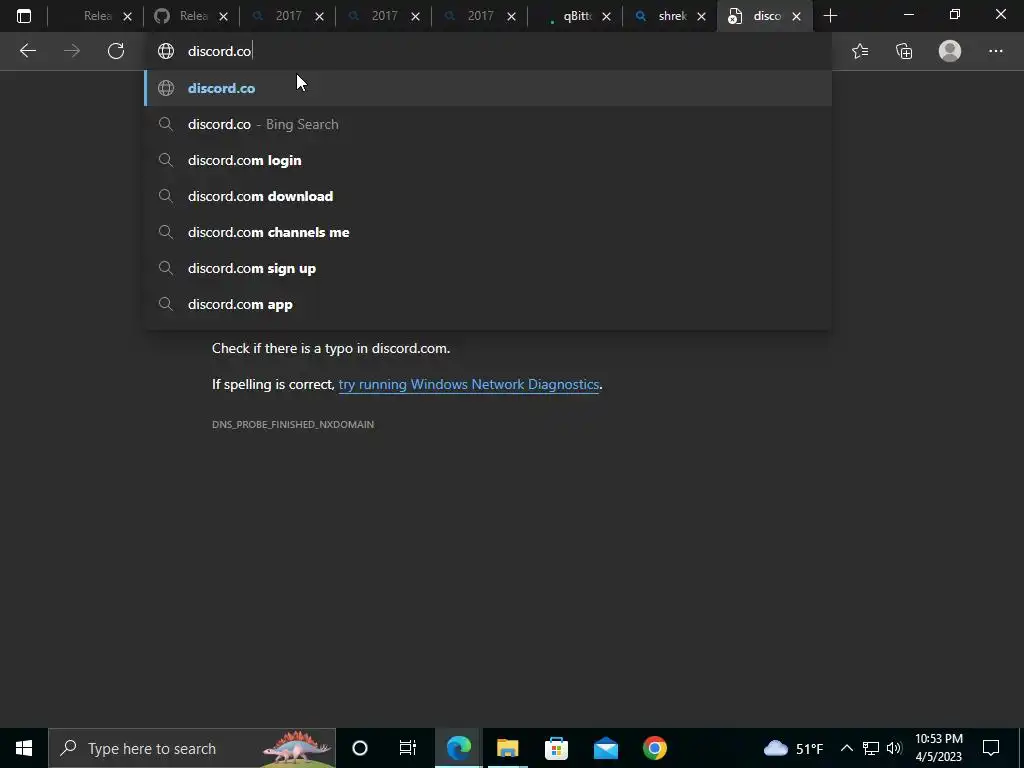Choose discord.com download suggestion
The image size is (1024, 768).
pos(488,196)
